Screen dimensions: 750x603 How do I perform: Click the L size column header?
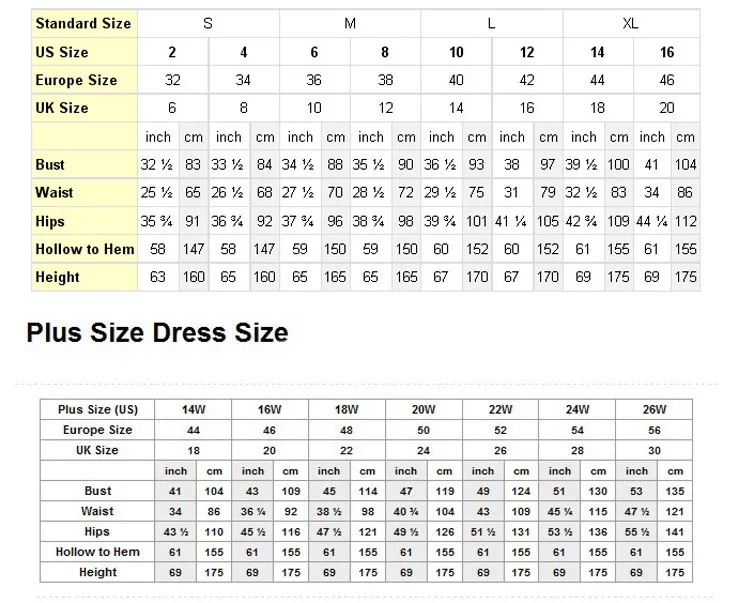[x=491, y=23]
